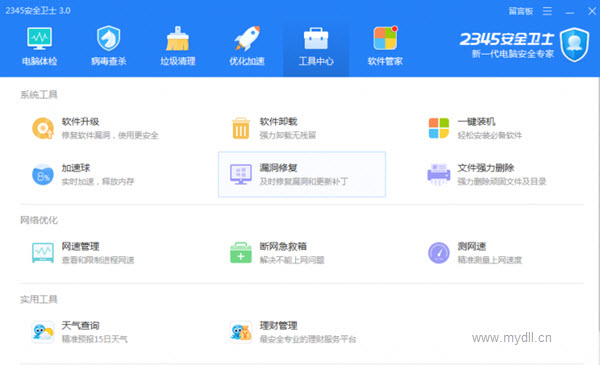600x365 pixels.
Task: Click the 测网速 purple gauge icon
Action: click(x=439, y=253)
